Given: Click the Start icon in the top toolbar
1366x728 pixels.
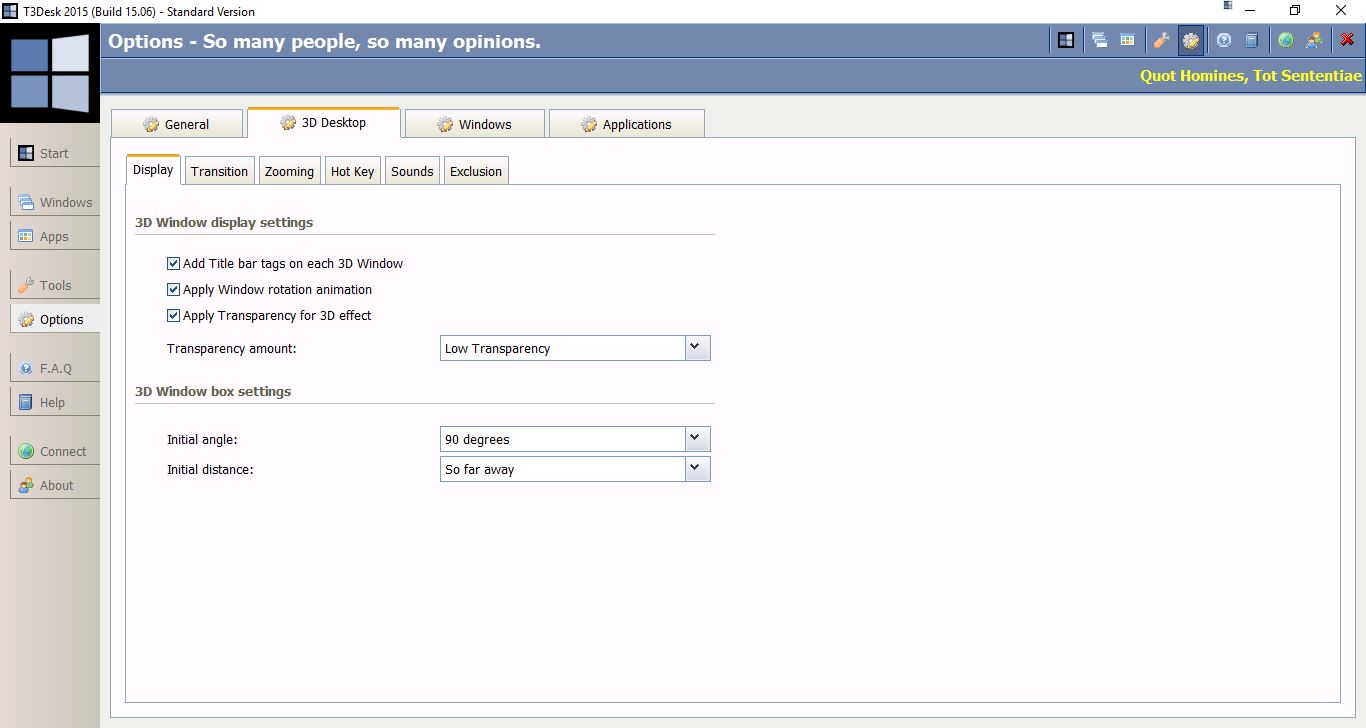Looking at the screenshot, I should point(1067,40).
